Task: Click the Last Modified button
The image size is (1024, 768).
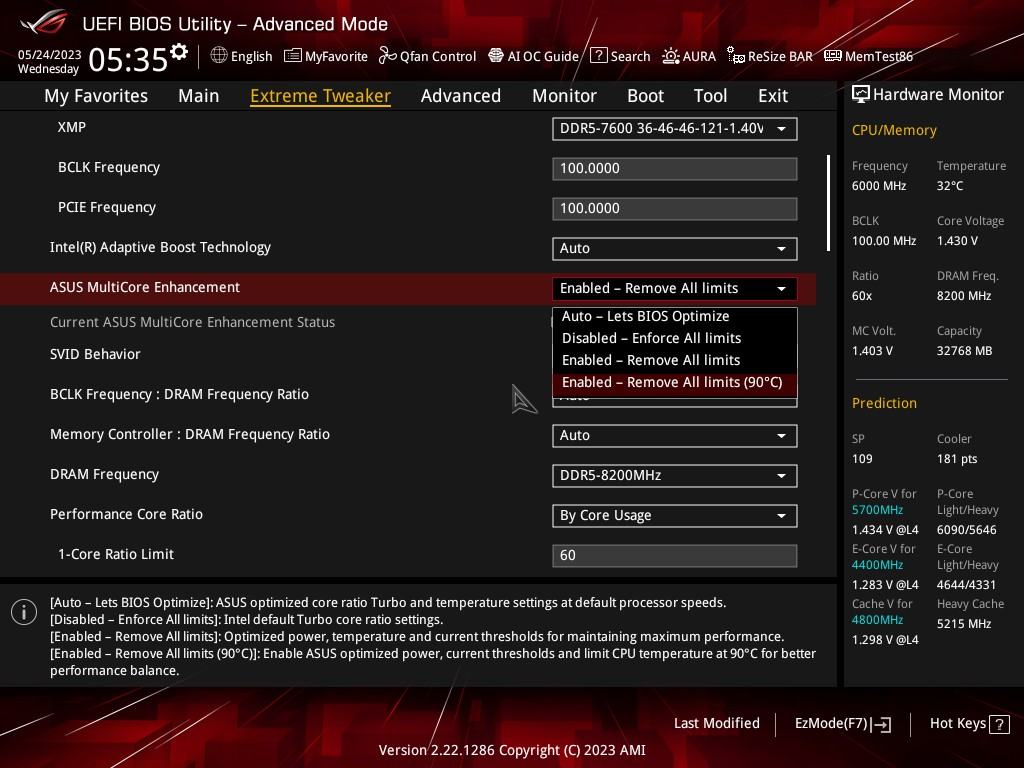Action: 716,724
